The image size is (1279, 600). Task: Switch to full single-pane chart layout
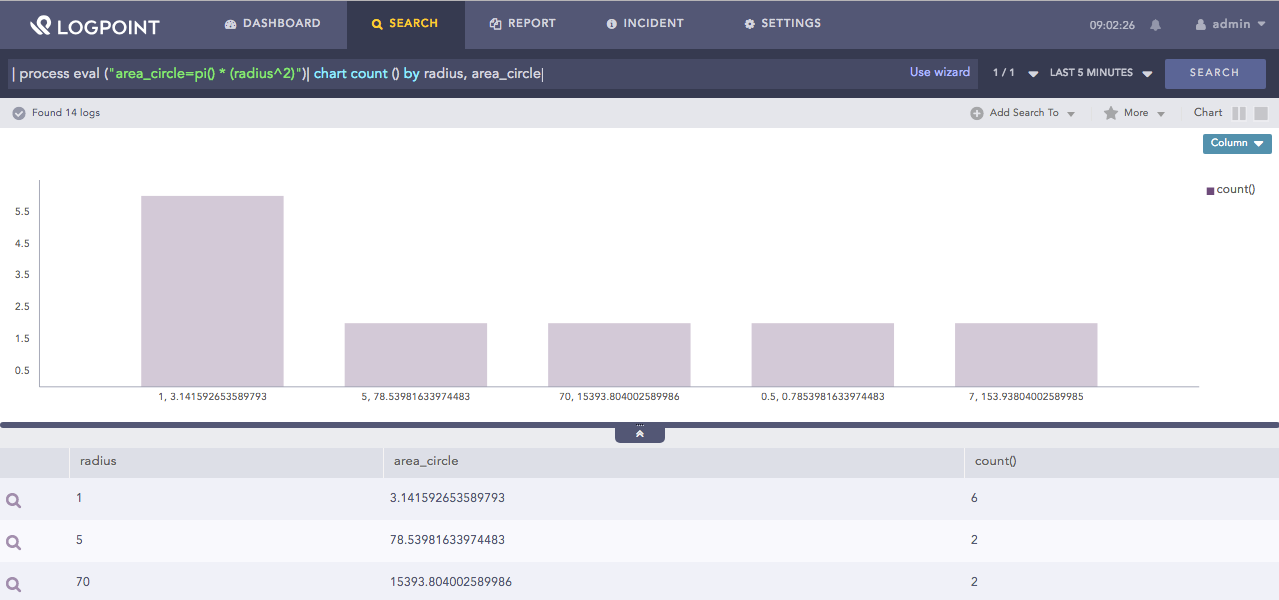[x=1261, y=114]
